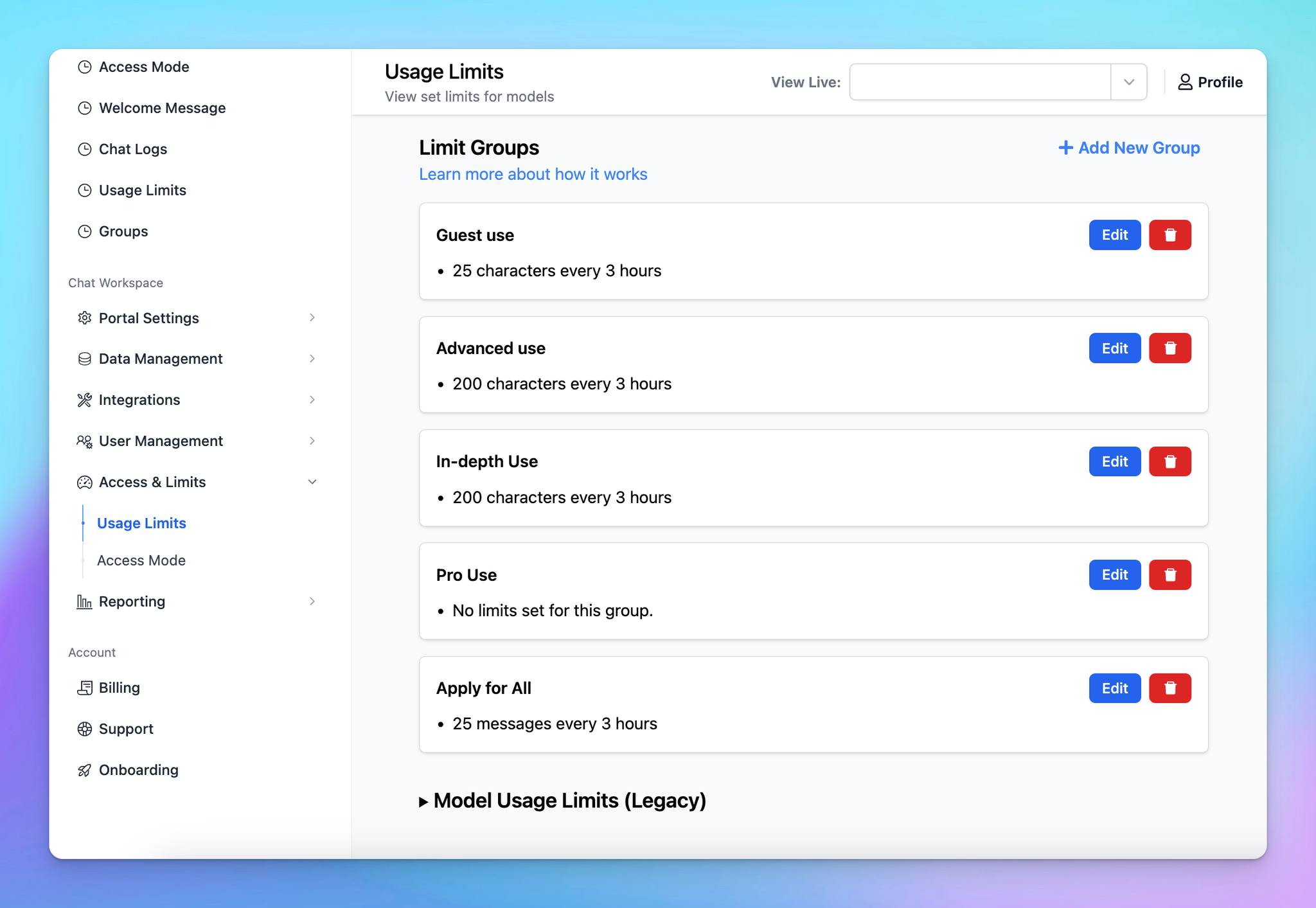Screen dimensions: 1316x908
Task: Click the Guest use card title
Action: point(475,235)
